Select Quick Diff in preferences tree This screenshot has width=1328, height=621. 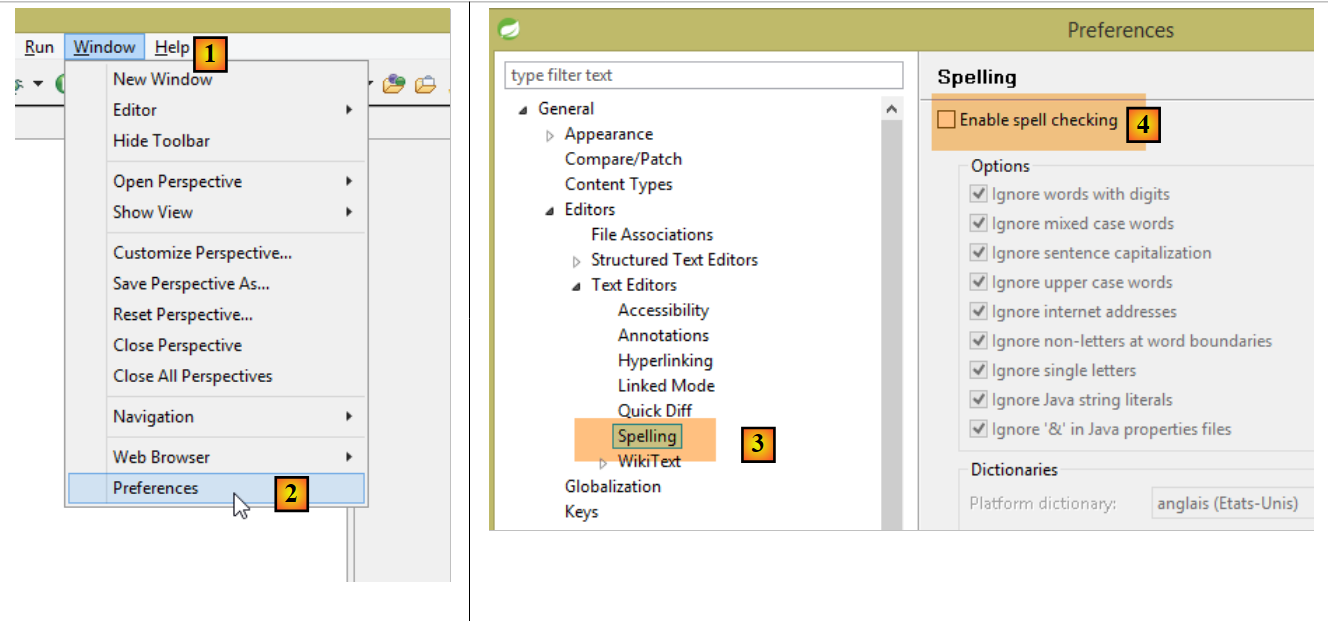click(654, 411)
